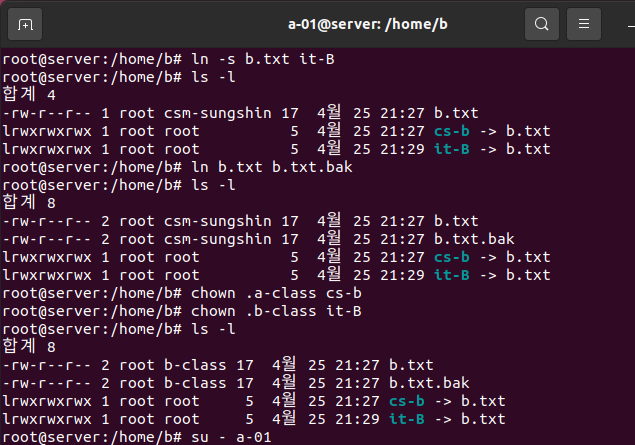635x445 pixels.
Task: Click the csm-sungshin b.txt.bak file row
Action: click(x=258, y=239)
